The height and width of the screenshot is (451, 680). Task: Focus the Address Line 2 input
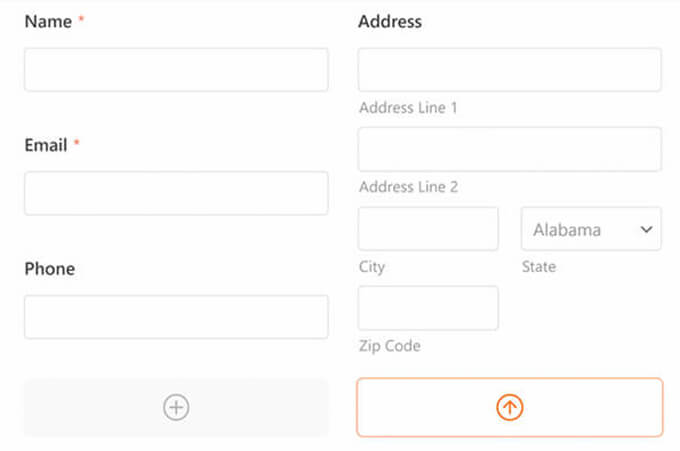(510, 149)
